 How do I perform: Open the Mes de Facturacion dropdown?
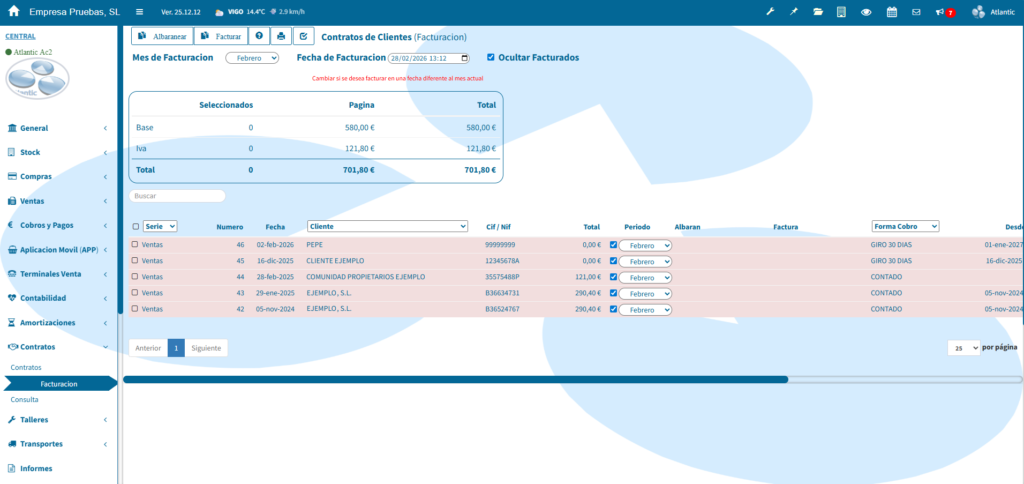251,58
